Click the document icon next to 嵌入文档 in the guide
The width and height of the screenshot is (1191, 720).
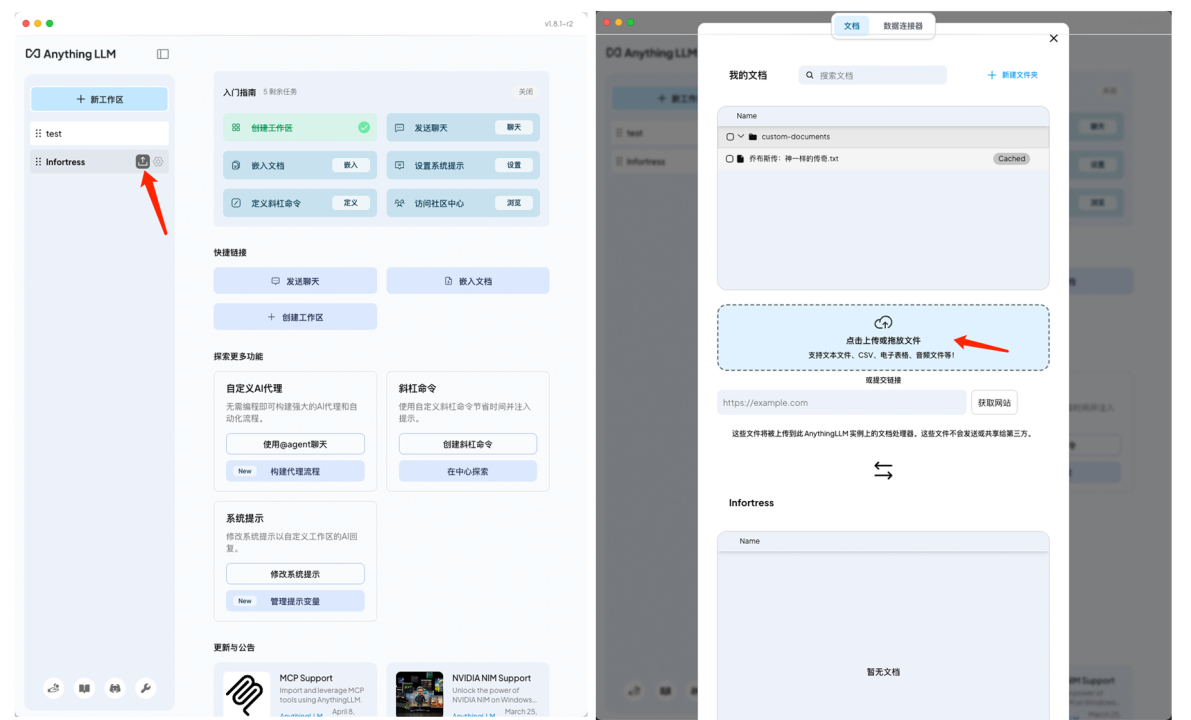(235, 165)
